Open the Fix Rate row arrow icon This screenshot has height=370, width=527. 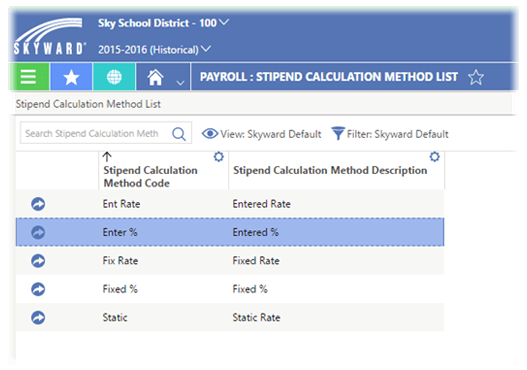[x=38, y=261]
